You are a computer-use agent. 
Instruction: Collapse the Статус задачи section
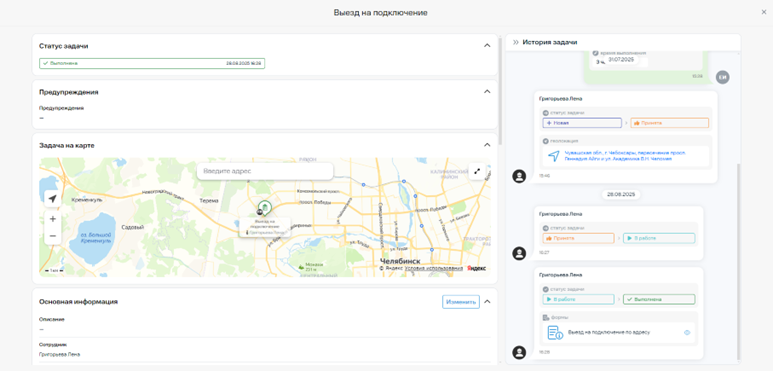487,46
